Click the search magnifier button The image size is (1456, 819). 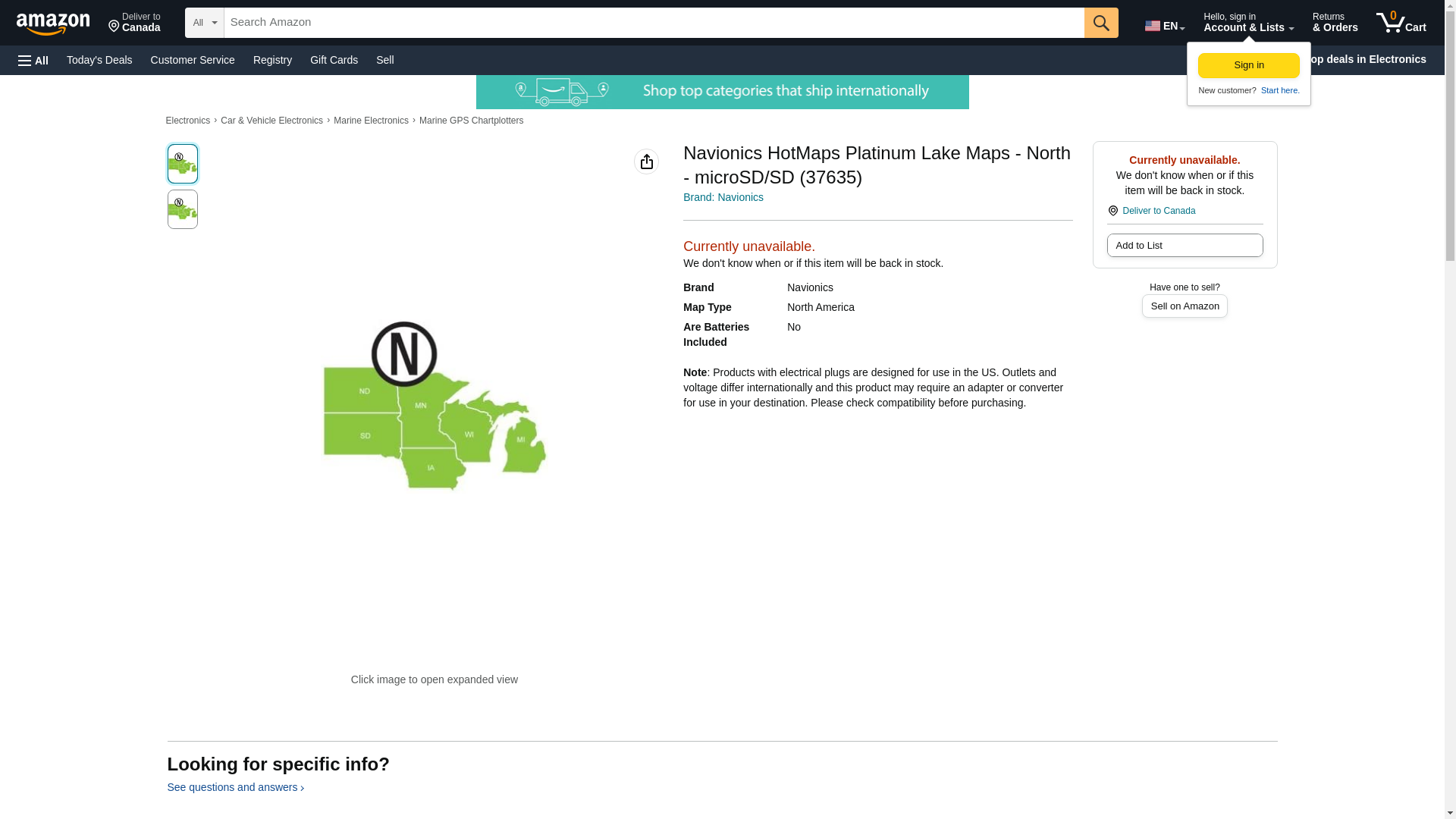(1100, 23)
